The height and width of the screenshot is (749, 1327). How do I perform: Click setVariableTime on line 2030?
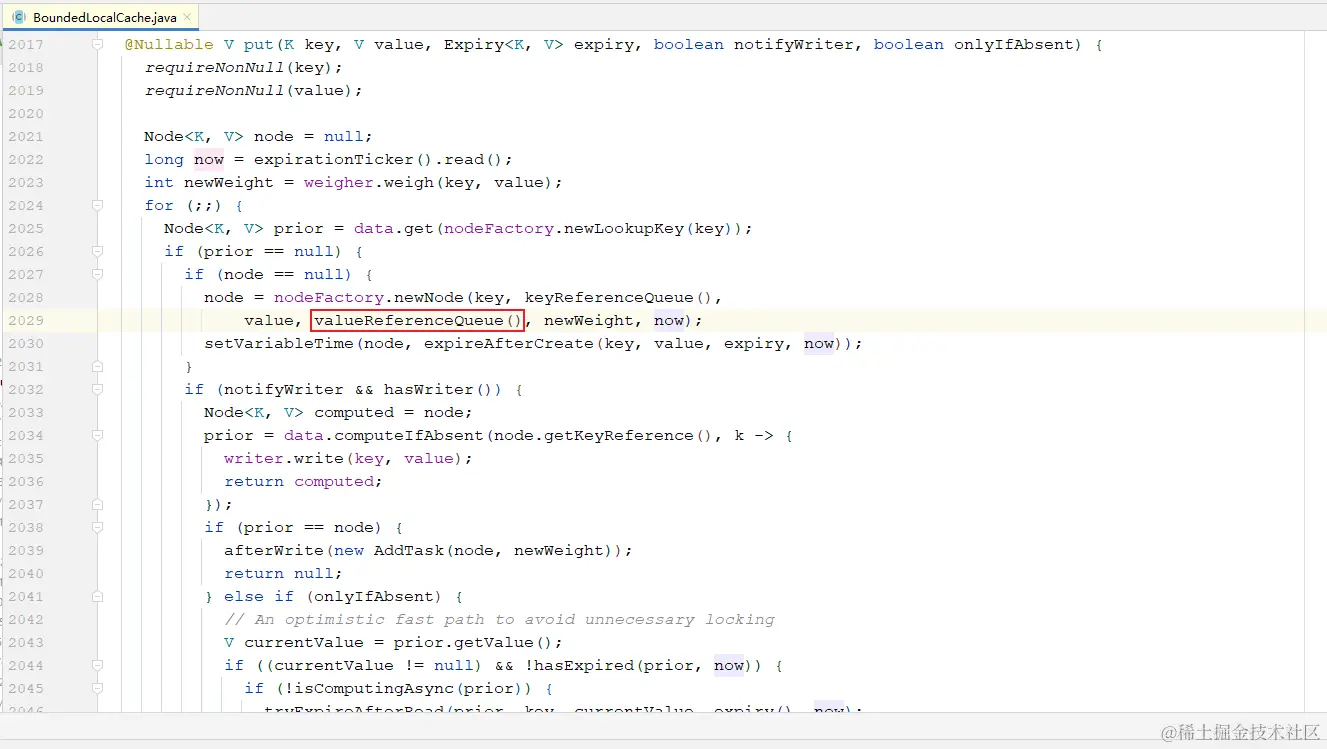[279, 343]
